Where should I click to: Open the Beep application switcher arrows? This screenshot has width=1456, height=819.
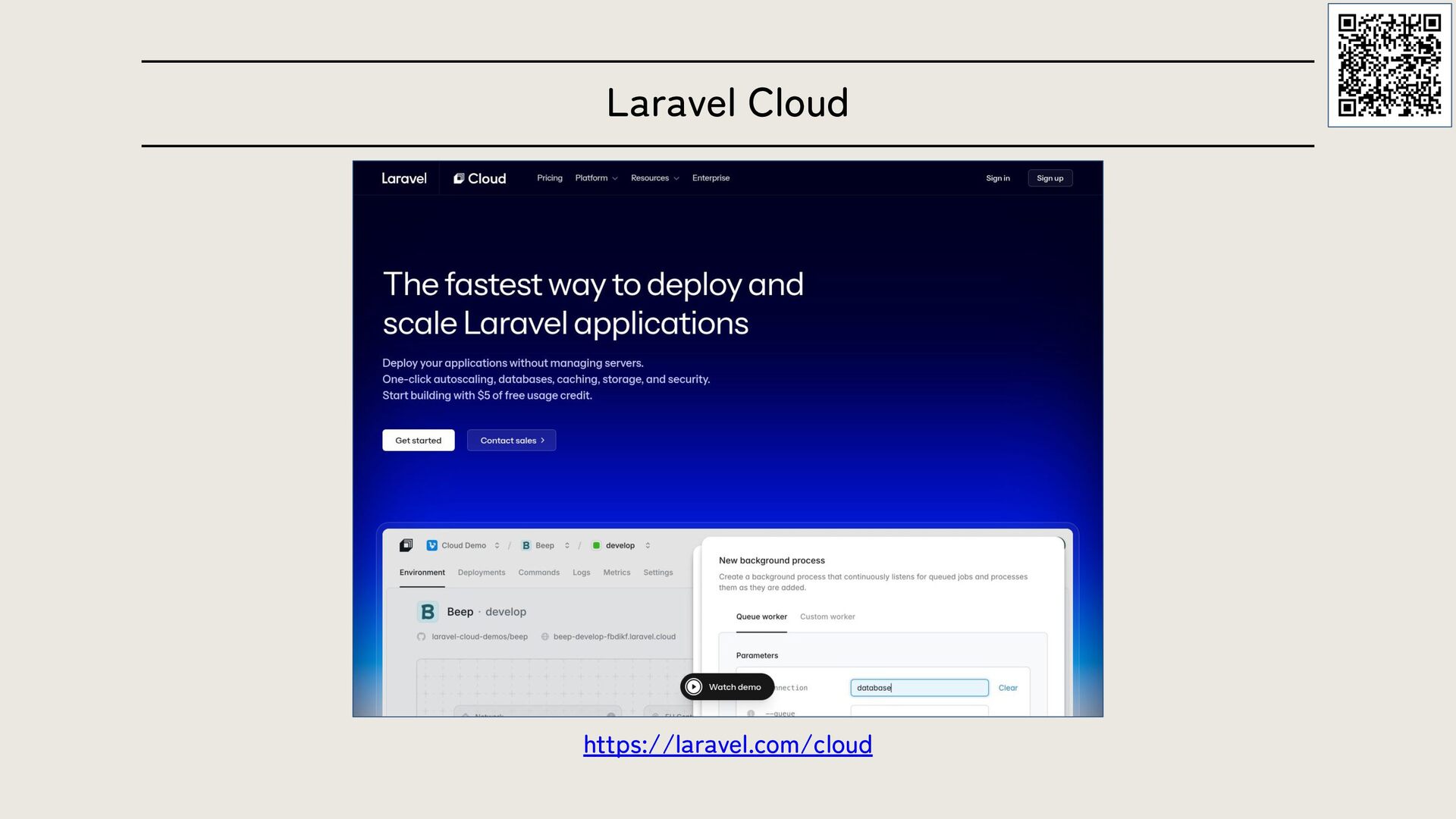click(x=566, y=545)
